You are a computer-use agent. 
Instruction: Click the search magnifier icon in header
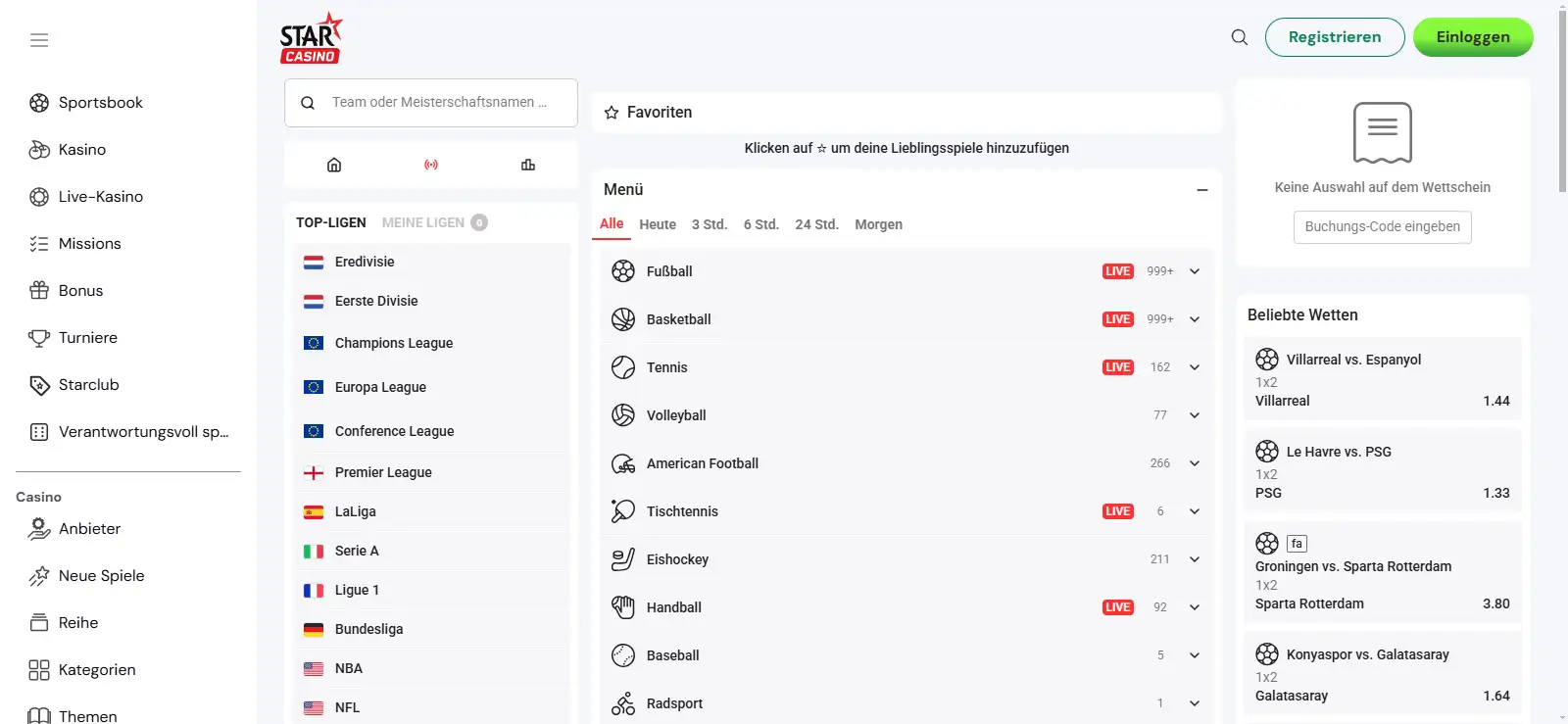1240,37
